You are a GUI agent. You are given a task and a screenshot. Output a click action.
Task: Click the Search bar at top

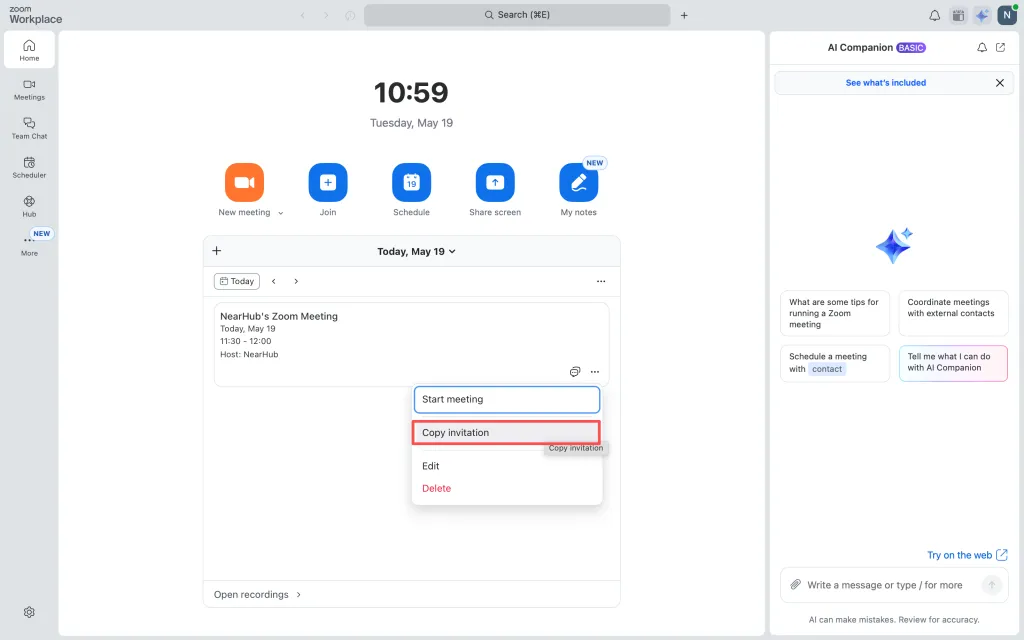point(517,15)
